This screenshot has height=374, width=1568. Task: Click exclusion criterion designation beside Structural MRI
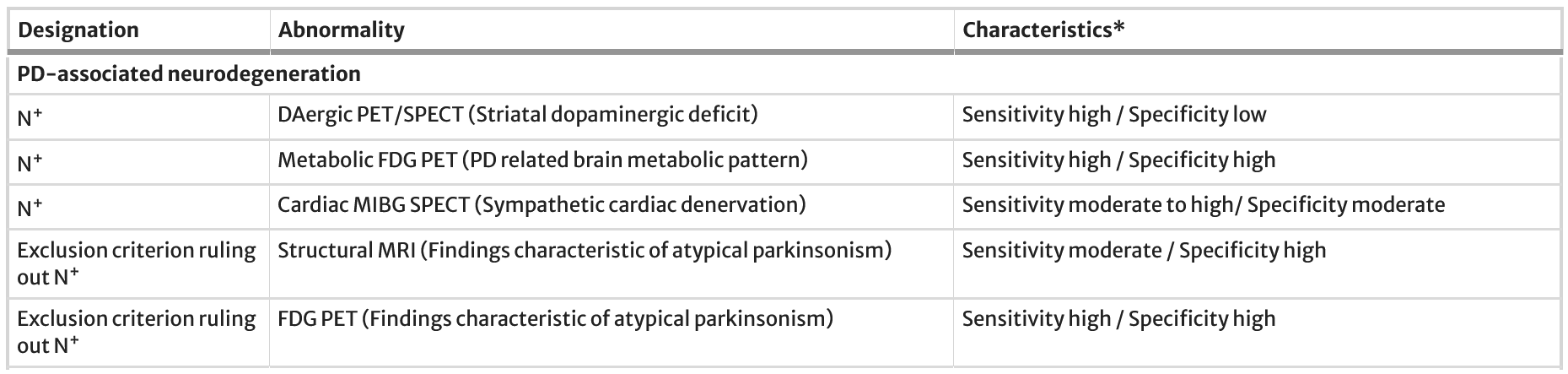(x=136, y=263)
